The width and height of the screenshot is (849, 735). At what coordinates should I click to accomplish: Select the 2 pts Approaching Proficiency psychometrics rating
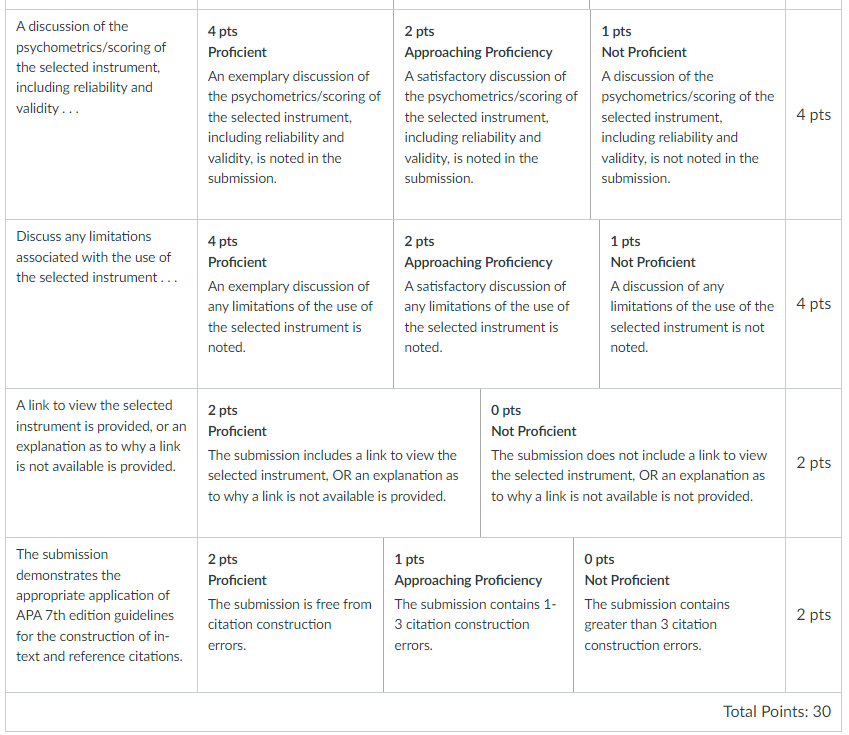492,114
